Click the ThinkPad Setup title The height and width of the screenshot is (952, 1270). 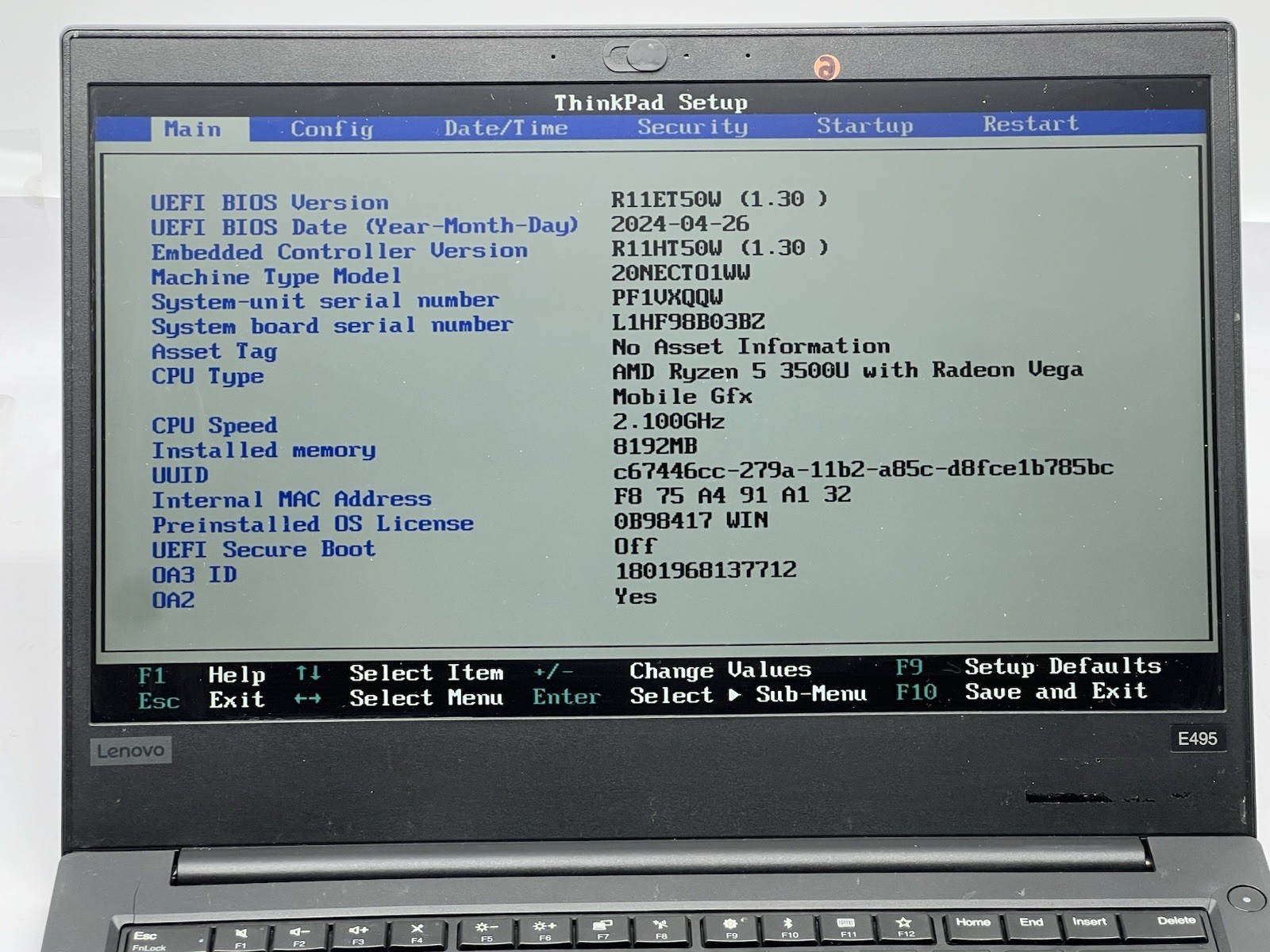pyautogui.click(x=651, y=103)
